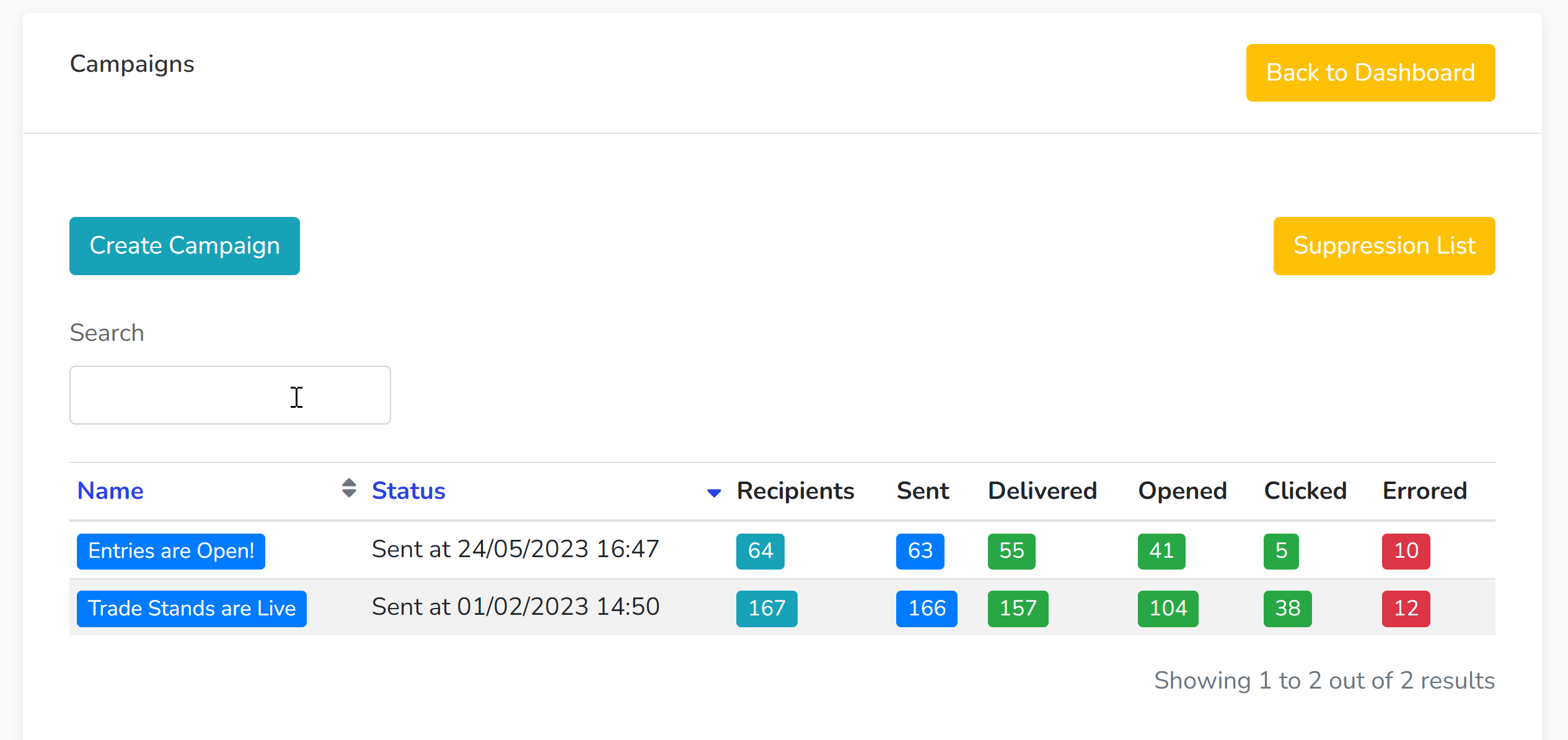1568x740 pixels.
Task: Open the Create Campaign form
Action: pyautogui.click(x=185, y=246)
